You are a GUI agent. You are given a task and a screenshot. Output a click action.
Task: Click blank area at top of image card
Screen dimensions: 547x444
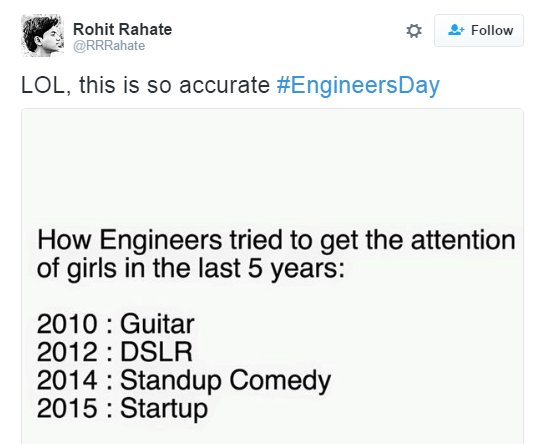point(272,164)
